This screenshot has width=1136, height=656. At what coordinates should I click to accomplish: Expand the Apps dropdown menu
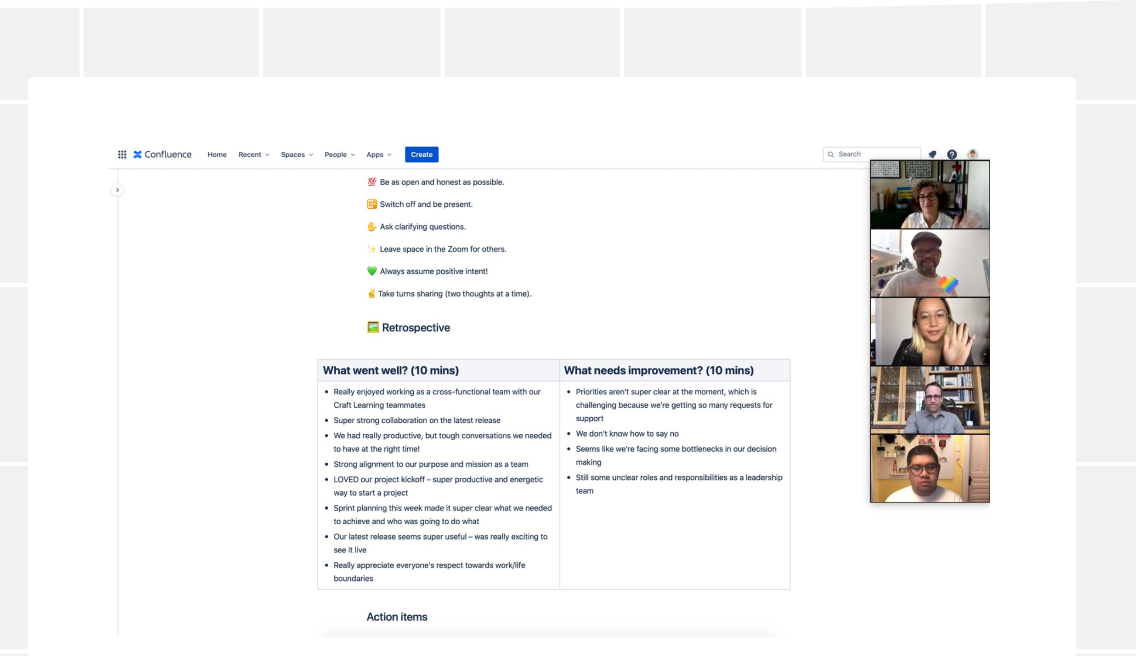(379, 154)
